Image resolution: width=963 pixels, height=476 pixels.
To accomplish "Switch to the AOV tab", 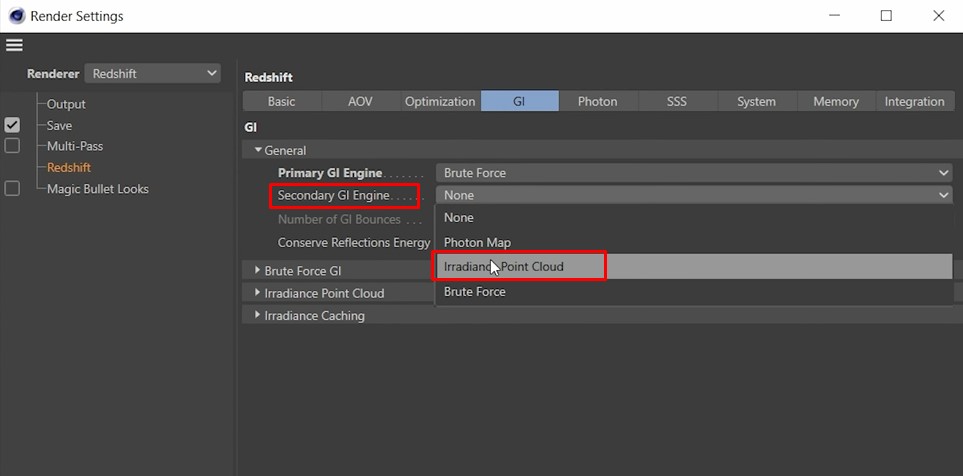I will point(360,101).
